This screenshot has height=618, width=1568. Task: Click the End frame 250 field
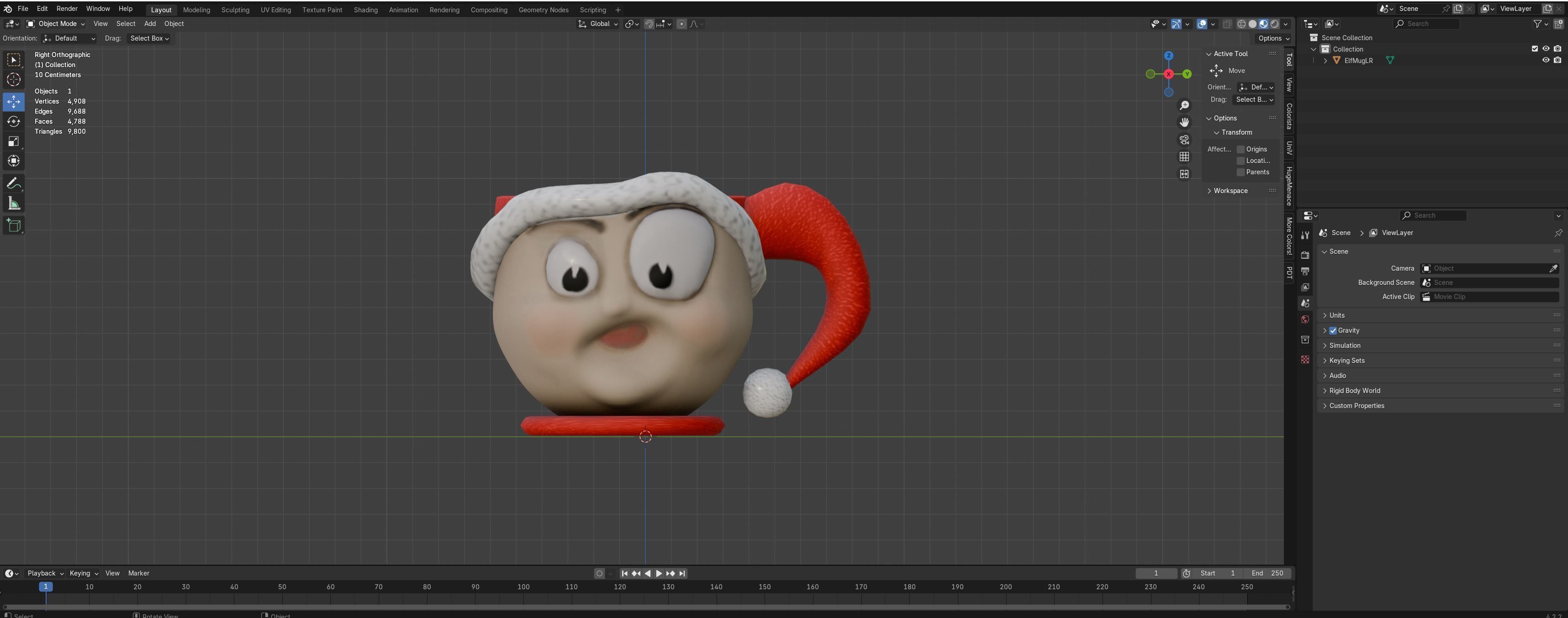[x=1267, y=573]
